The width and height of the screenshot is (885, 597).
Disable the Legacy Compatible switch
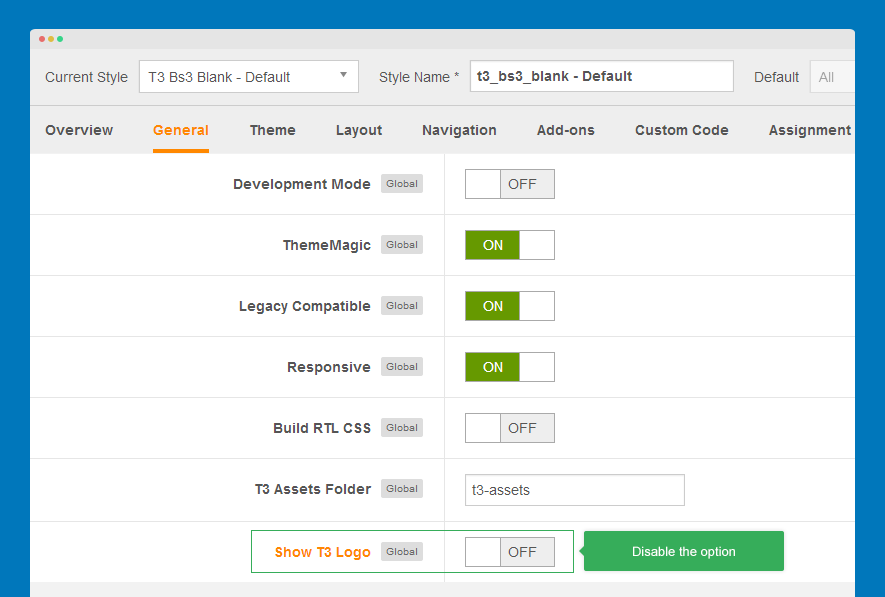(x=509, y=306)
